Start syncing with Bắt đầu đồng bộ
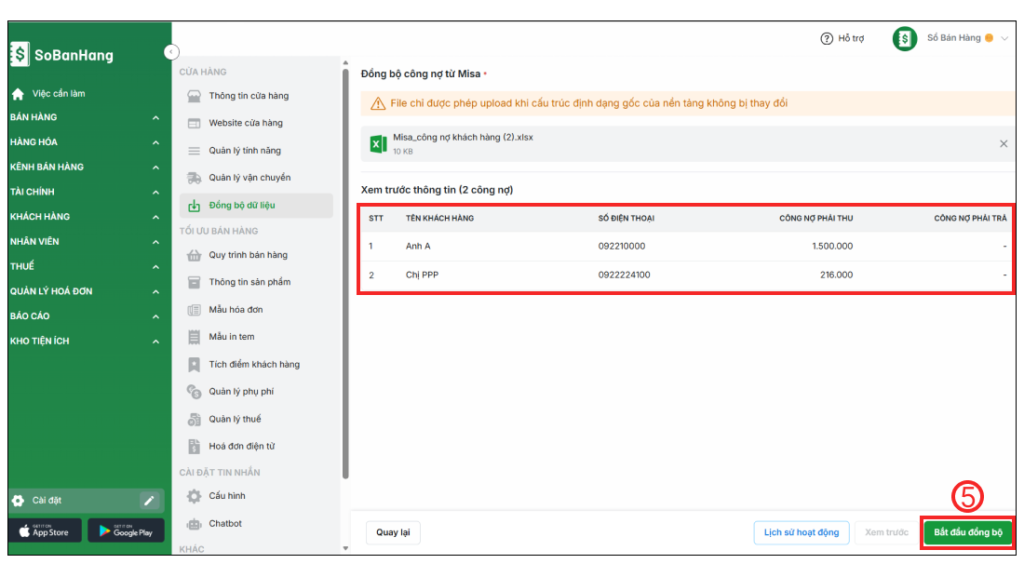Image resolution: width=1024 pixels, height=577 pixels. click(x=967, y=532)
